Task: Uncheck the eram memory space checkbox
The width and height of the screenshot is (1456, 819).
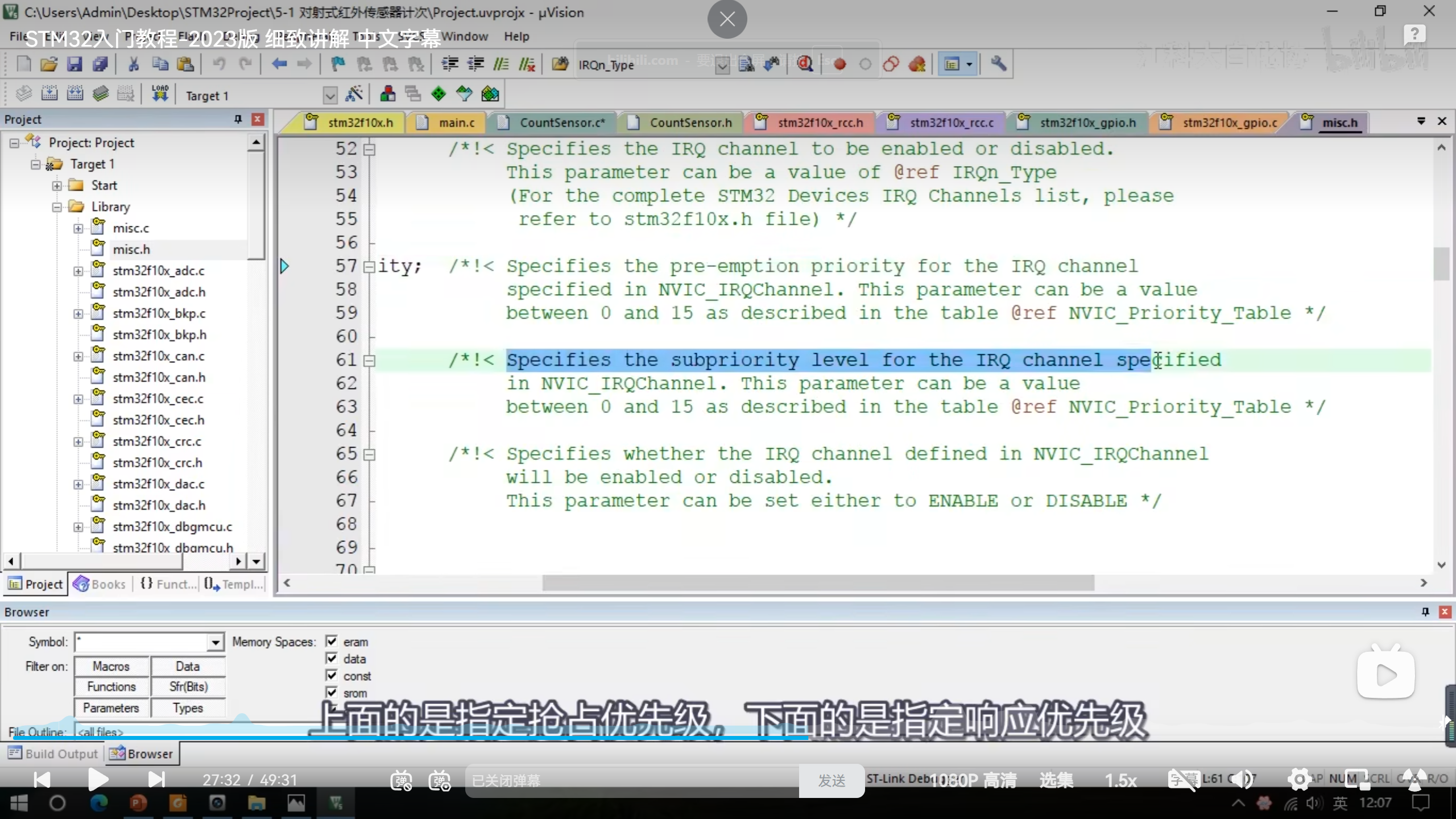Action: (x=332, y=642)
